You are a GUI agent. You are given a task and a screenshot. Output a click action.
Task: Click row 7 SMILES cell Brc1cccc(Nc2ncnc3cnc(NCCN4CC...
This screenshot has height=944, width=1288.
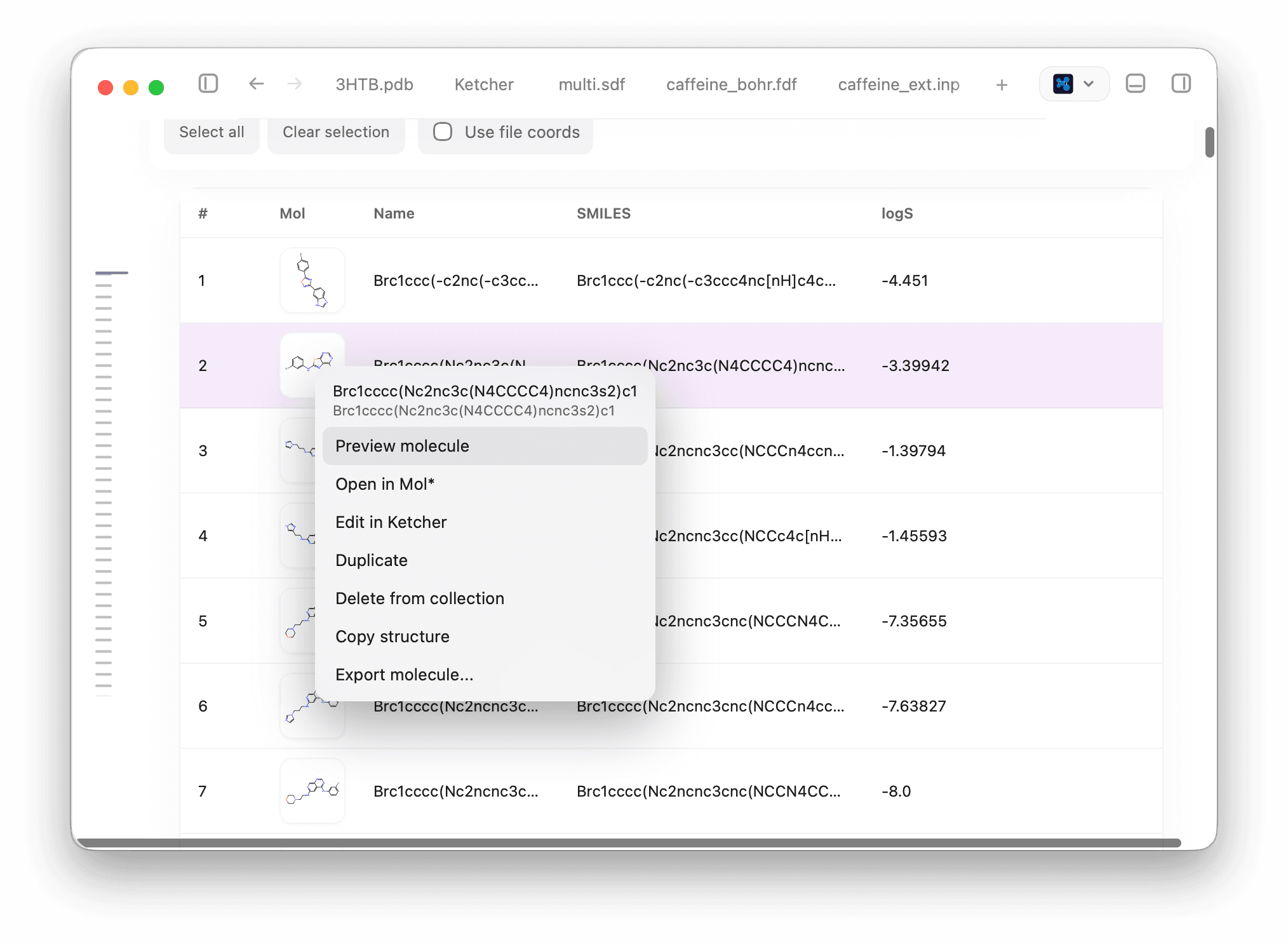pos(709,792)
